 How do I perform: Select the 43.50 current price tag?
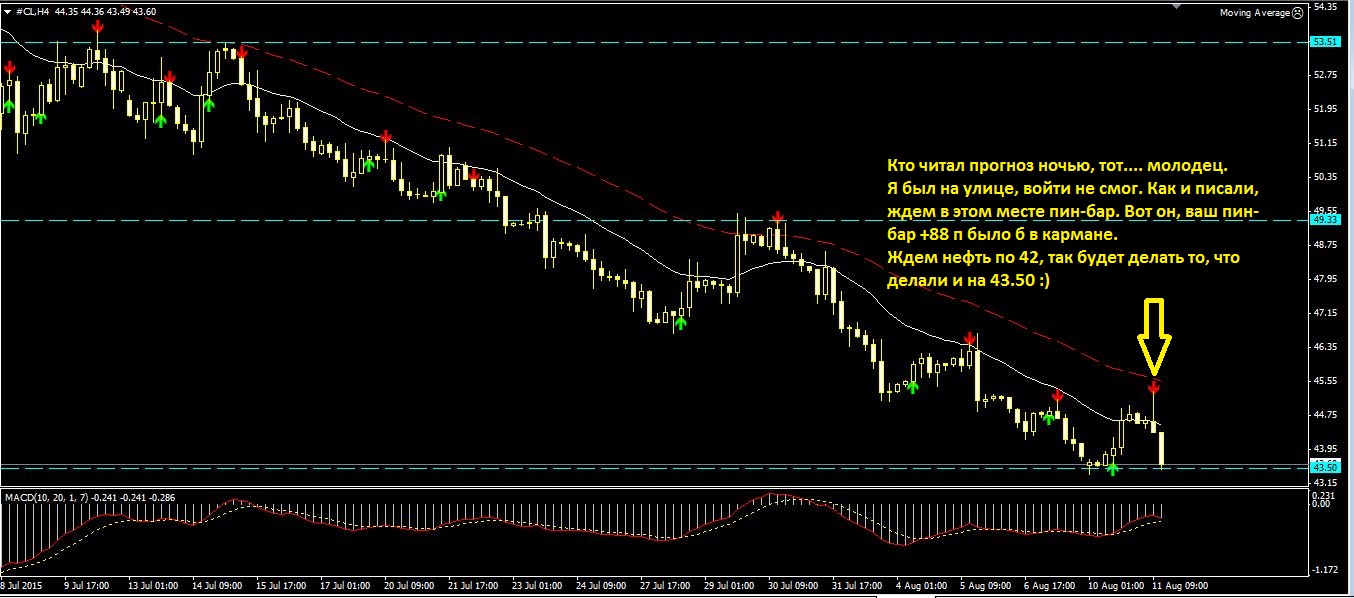coord(1325,467)
